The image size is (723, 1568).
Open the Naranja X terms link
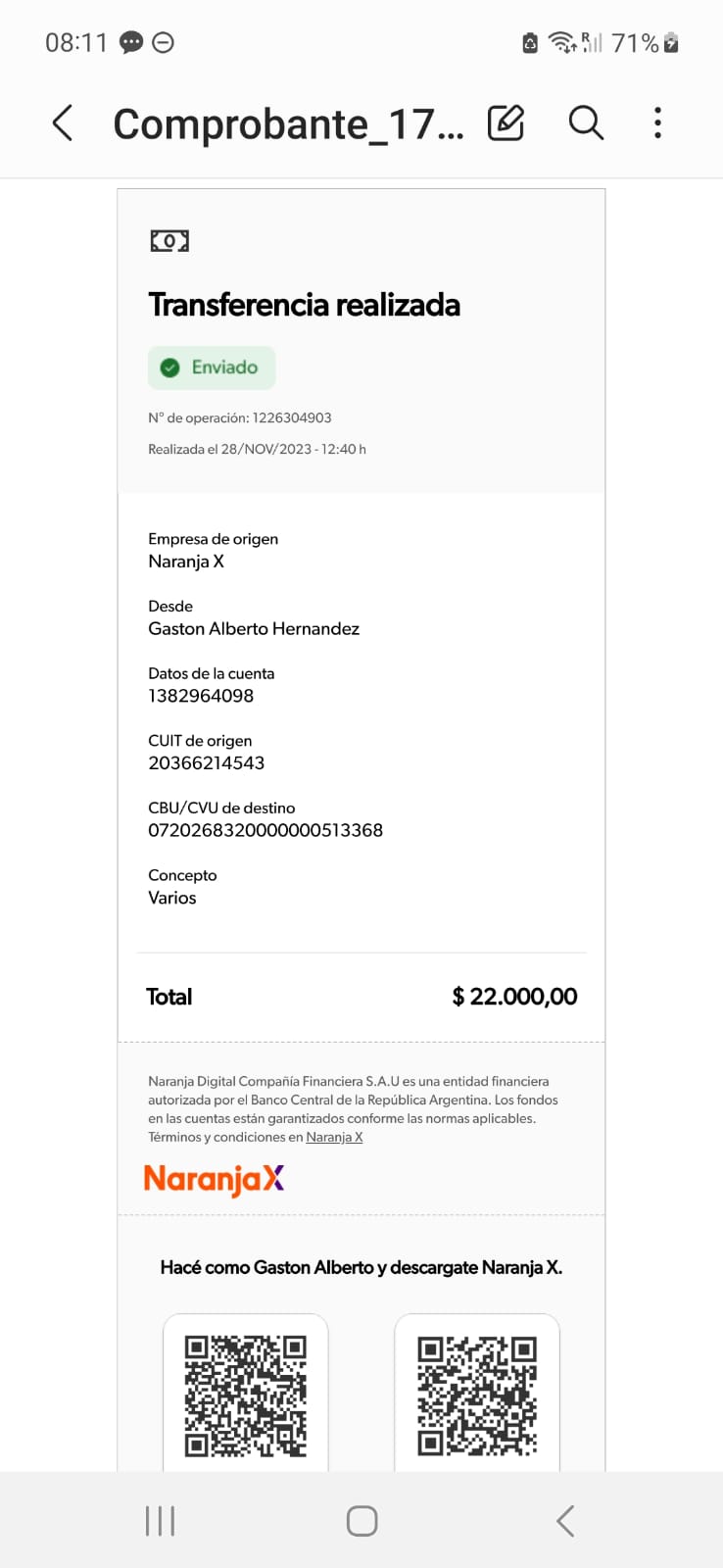[x=334, y=1137]
